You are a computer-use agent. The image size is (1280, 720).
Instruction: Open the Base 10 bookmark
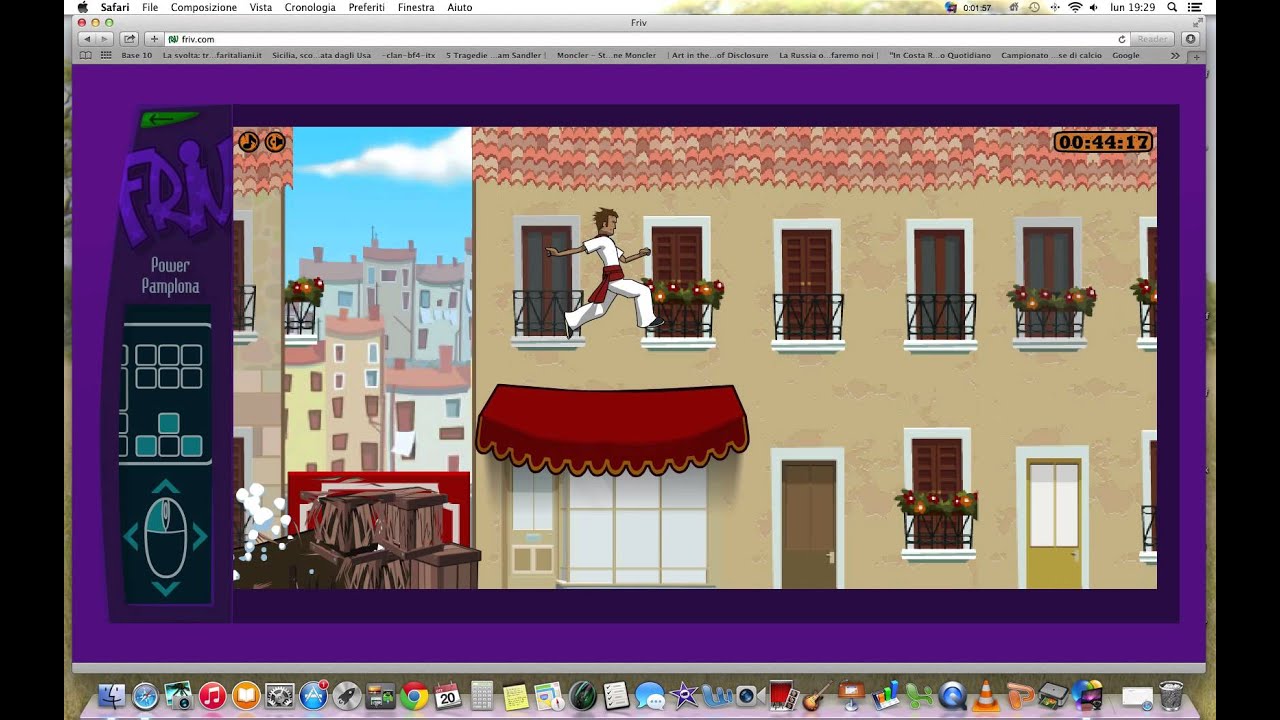137,56
